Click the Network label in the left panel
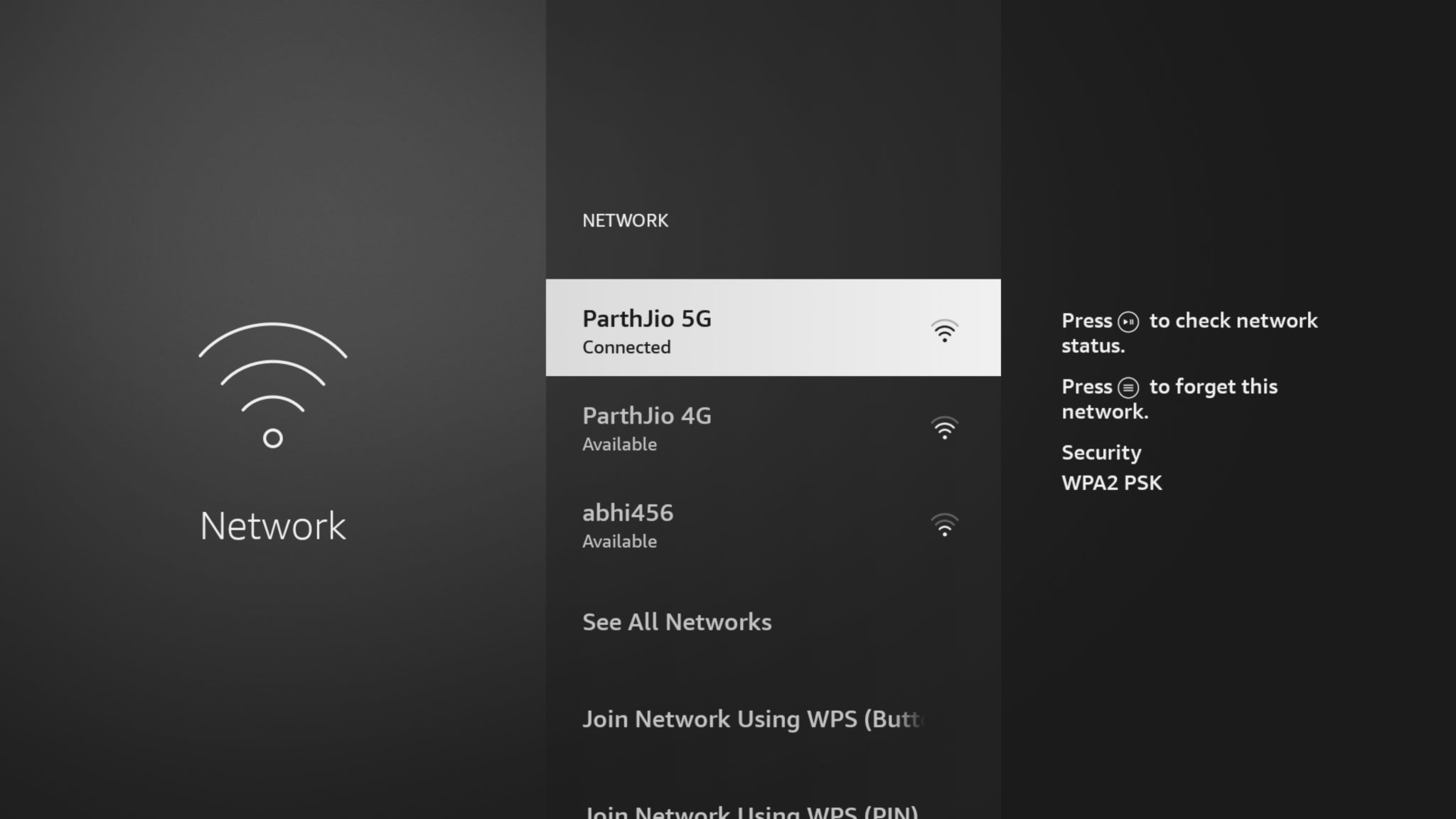 pos(272,526)
